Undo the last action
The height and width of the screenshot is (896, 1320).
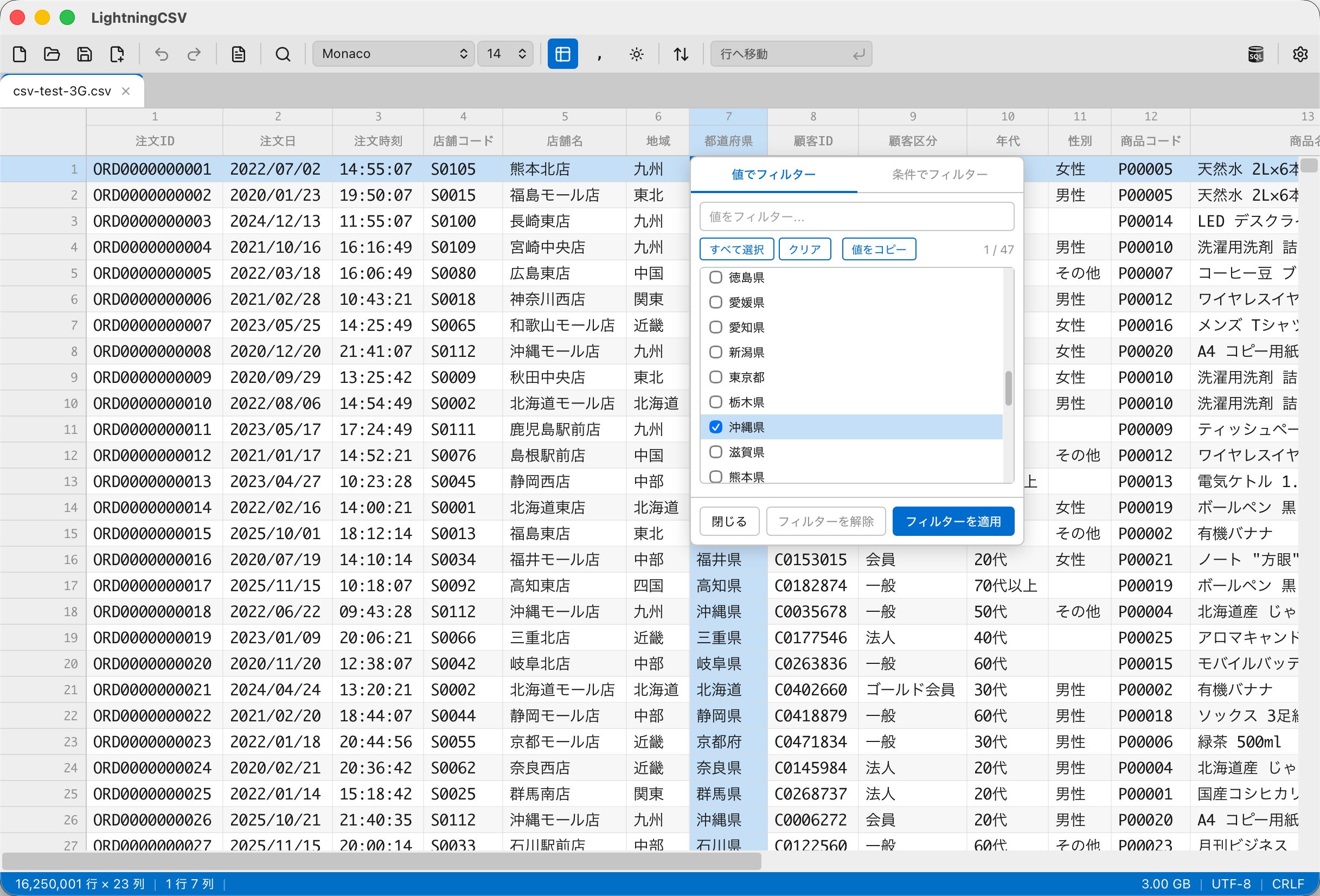click(162, 54)
